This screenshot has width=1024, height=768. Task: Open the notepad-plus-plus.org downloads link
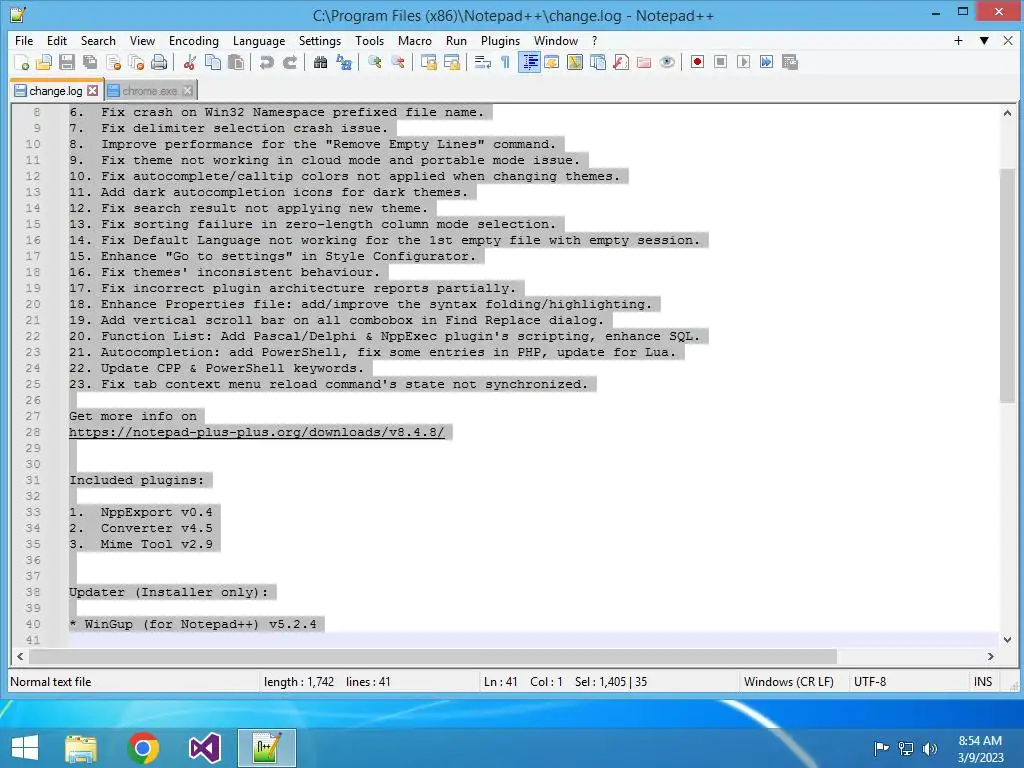point(257,432)
